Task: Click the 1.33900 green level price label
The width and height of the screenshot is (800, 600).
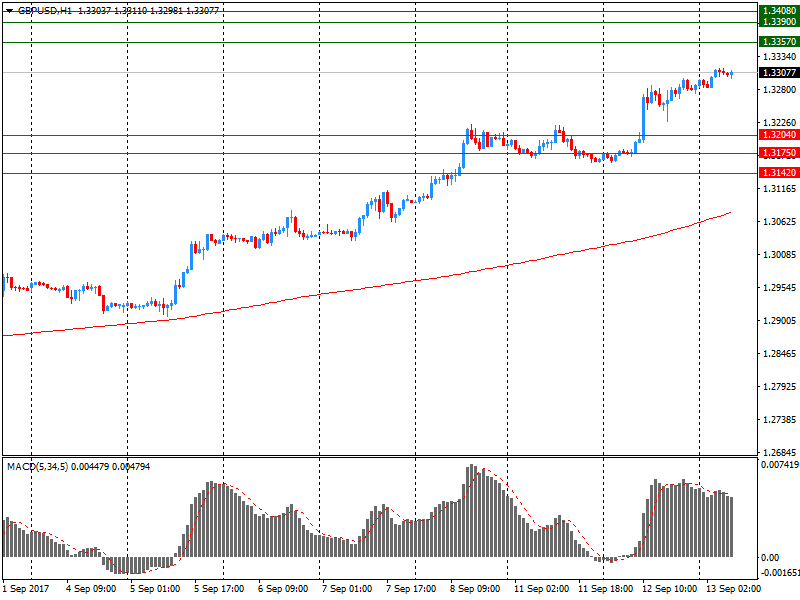Action: 779,22
